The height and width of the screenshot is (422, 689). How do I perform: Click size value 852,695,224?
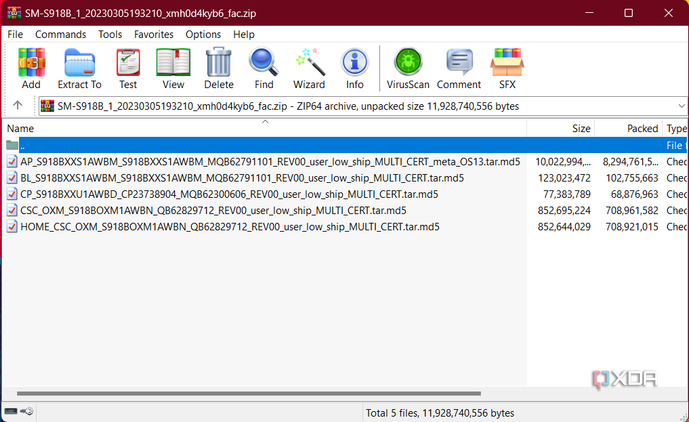[564, 211]
